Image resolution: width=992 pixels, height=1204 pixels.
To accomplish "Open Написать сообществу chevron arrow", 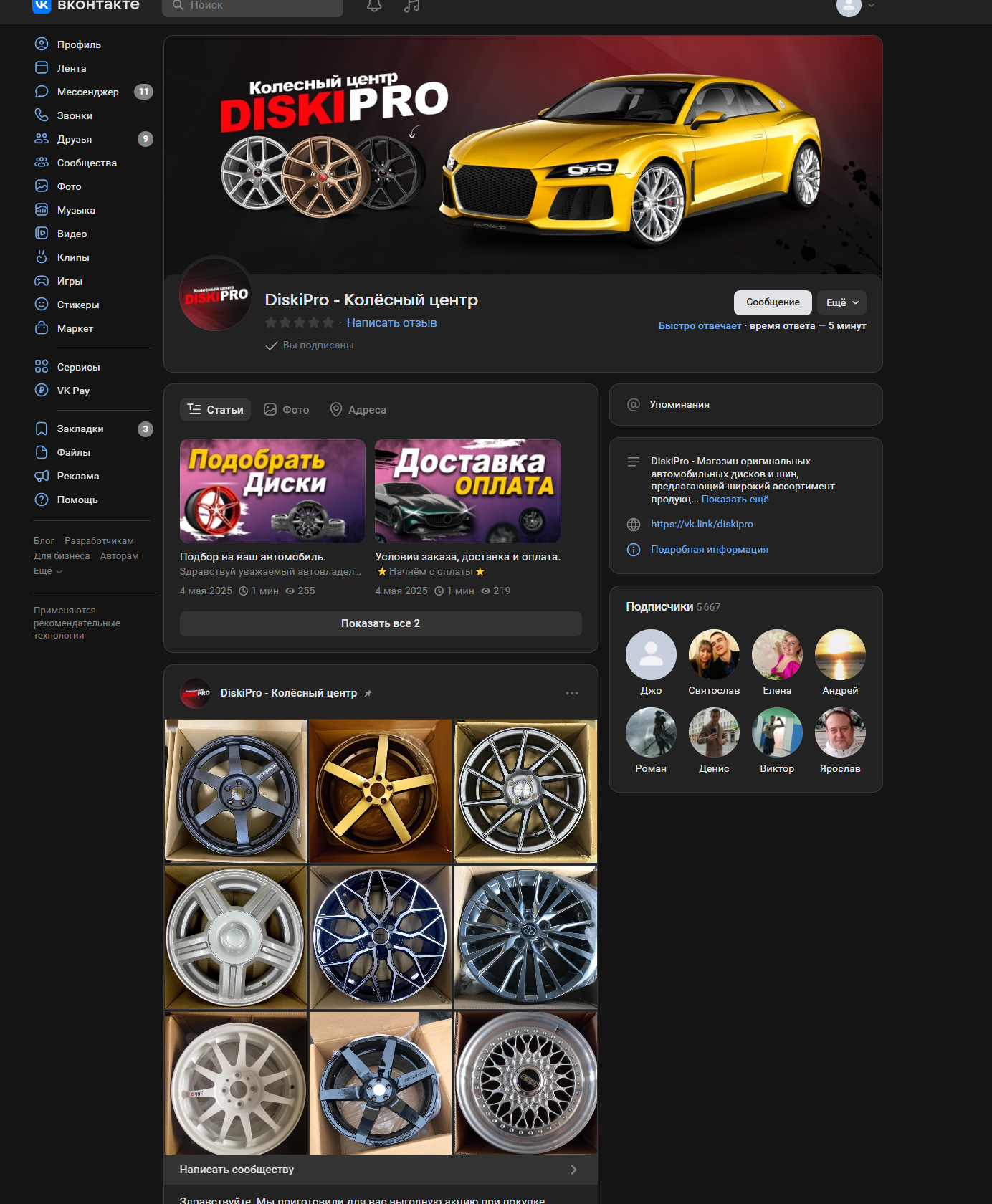I will coord(573,1170).
